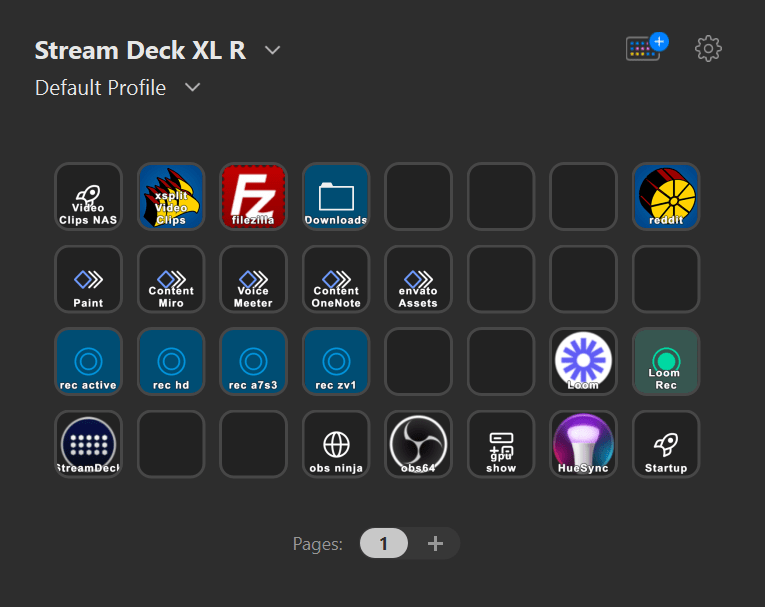Image resolution: width=765 pixels, height=607 pixels.
Task: Select the empty key right of Downloads
Action: [x=418, y=196]
